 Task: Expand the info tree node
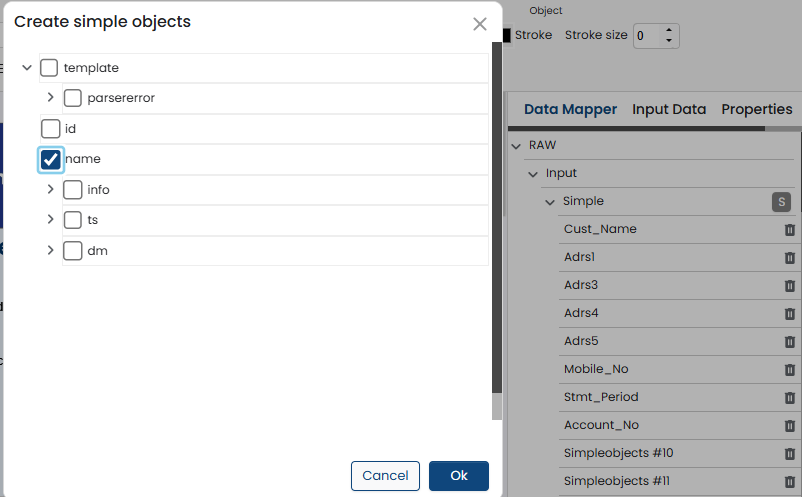[50, 189]
